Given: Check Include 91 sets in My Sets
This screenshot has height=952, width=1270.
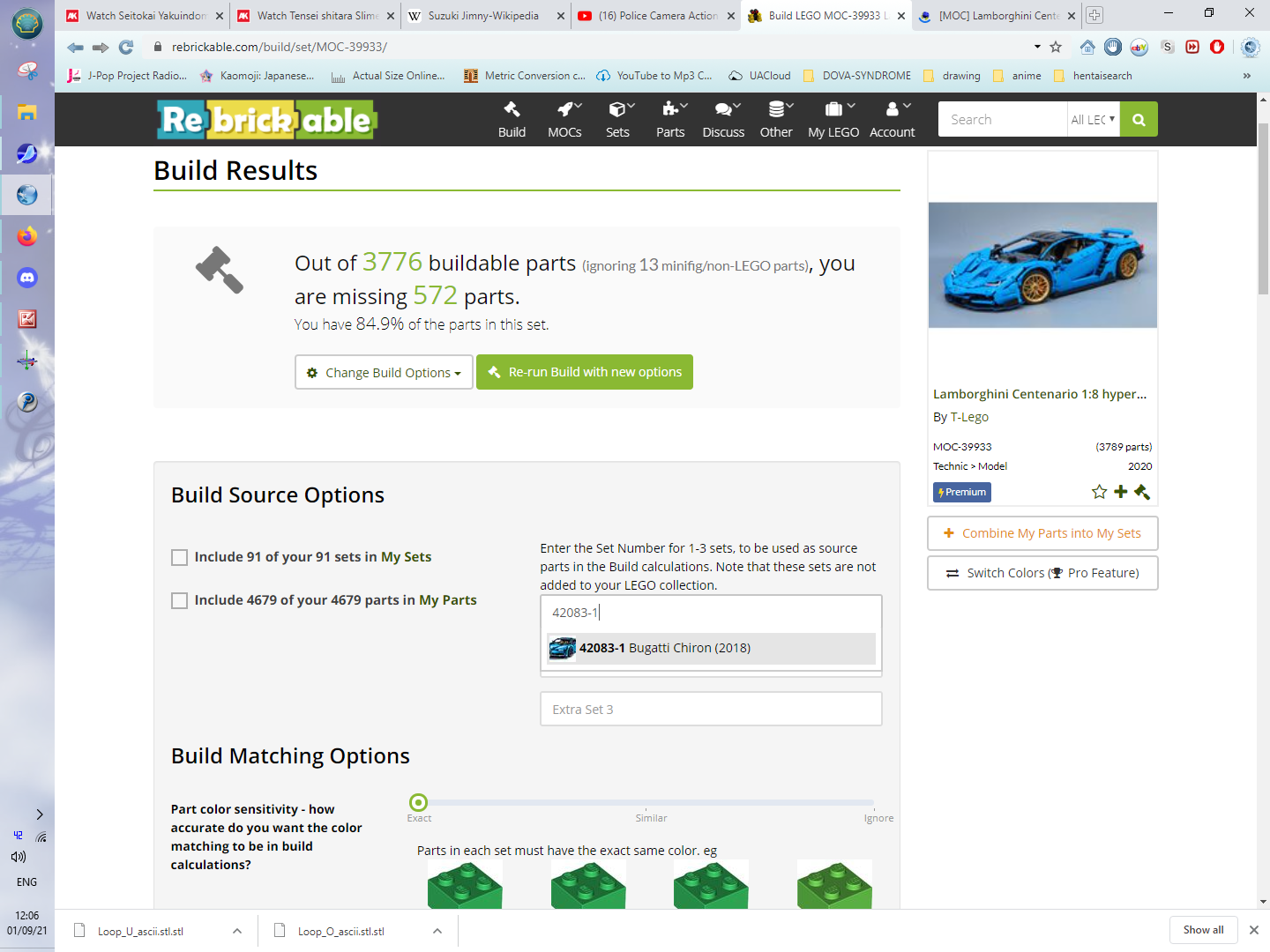Looking at the screenshot, I should [x=179, y=557].
